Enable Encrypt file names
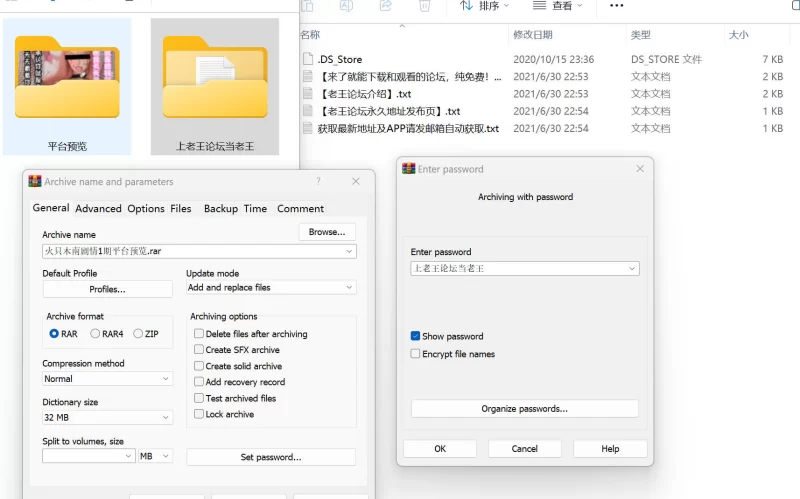The width and height of the screenshot is (800, 499). click(x=415, y=354)
